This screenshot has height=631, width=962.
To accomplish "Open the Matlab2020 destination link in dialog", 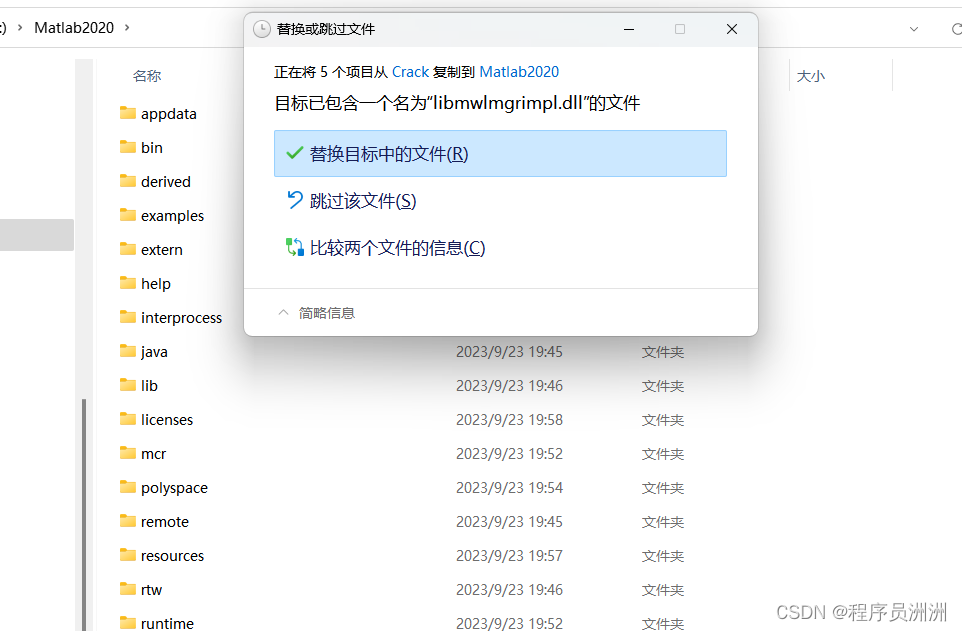I will [519, 72].
